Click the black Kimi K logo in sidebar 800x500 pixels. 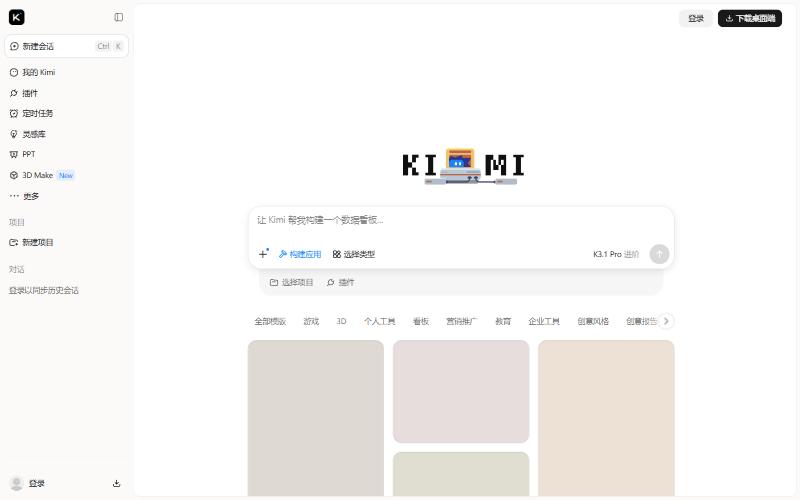pos(16,17)
